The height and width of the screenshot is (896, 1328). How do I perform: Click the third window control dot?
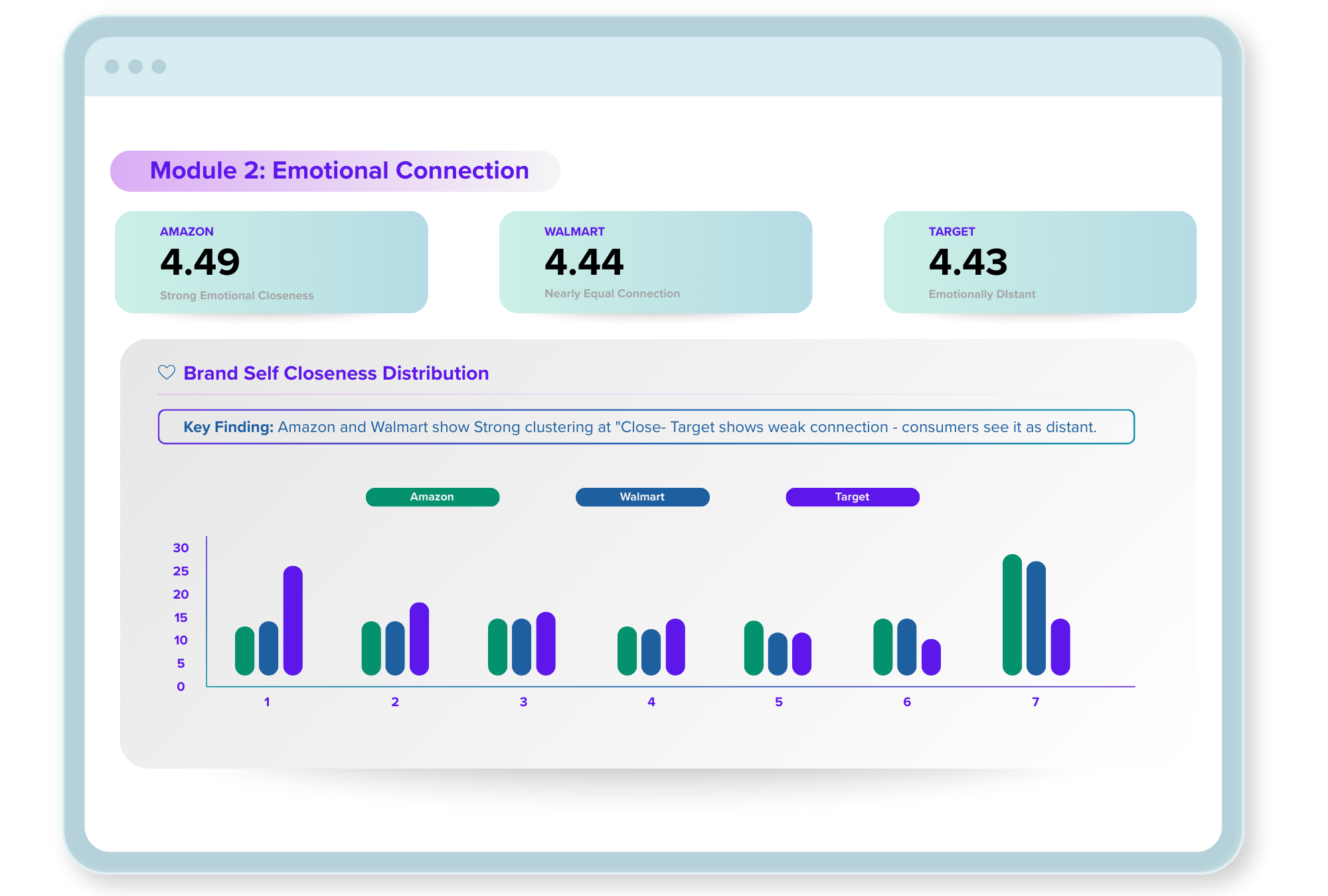(159, 66)
